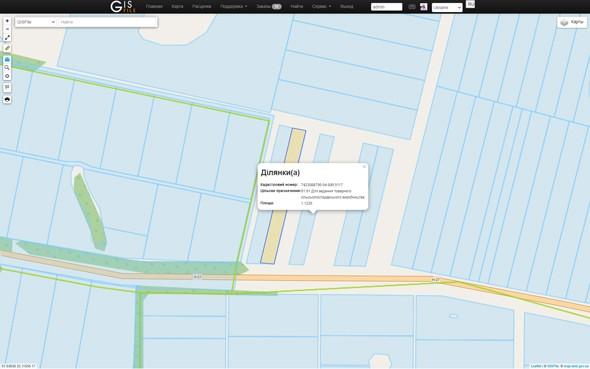
Task: Activate the ruler measure tool
Action: click(x=7, y=48)
